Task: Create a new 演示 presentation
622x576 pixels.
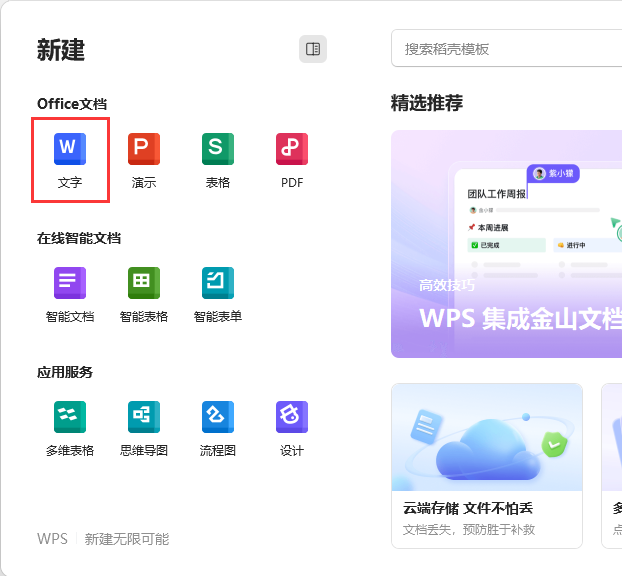Action: [x=144, y=160]
